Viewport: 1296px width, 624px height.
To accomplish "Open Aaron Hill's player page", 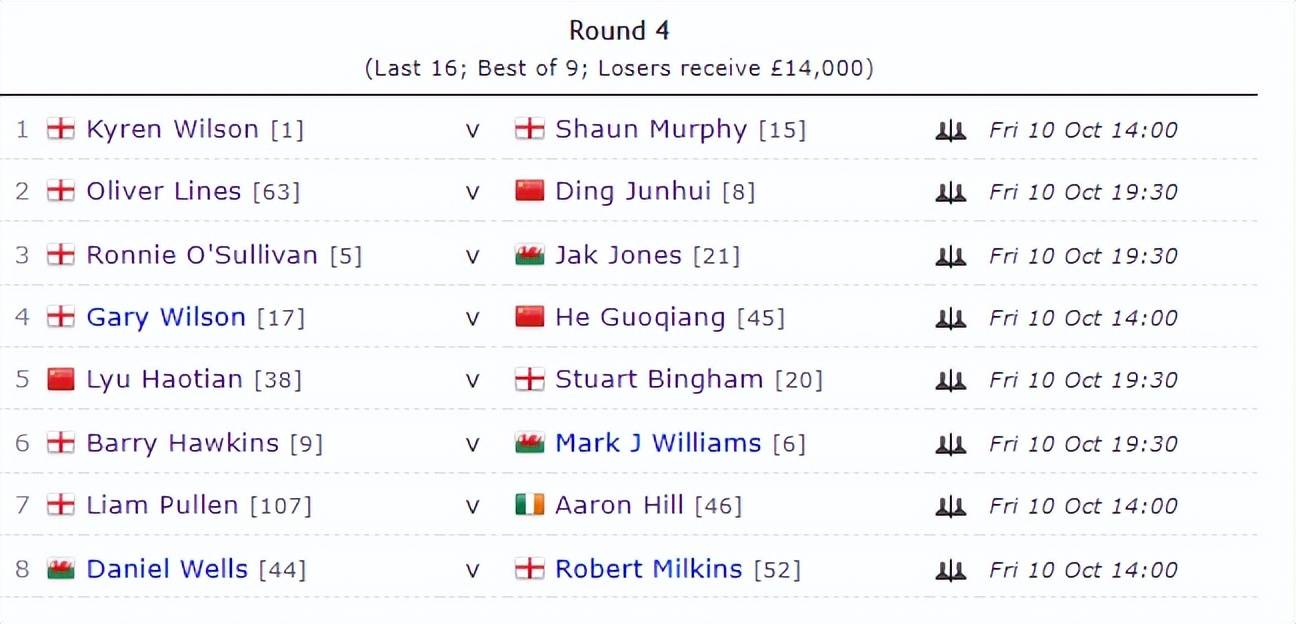I will click(x=619, y=505).
